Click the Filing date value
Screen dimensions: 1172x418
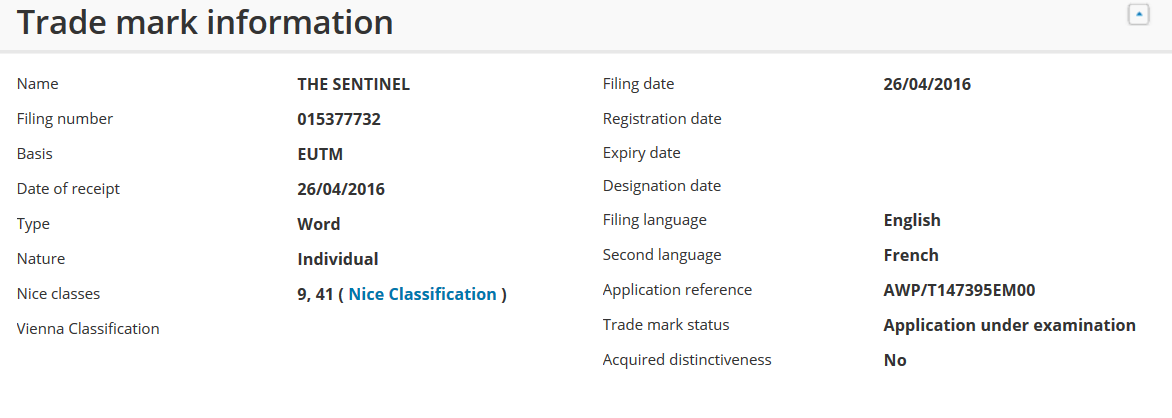coord(927,85)
